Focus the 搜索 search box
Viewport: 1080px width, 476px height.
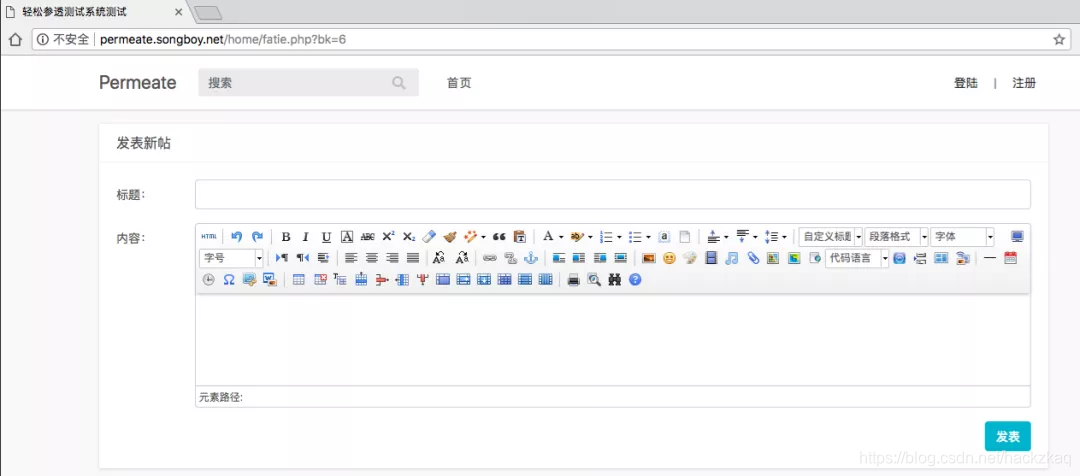tap(309, 83)
